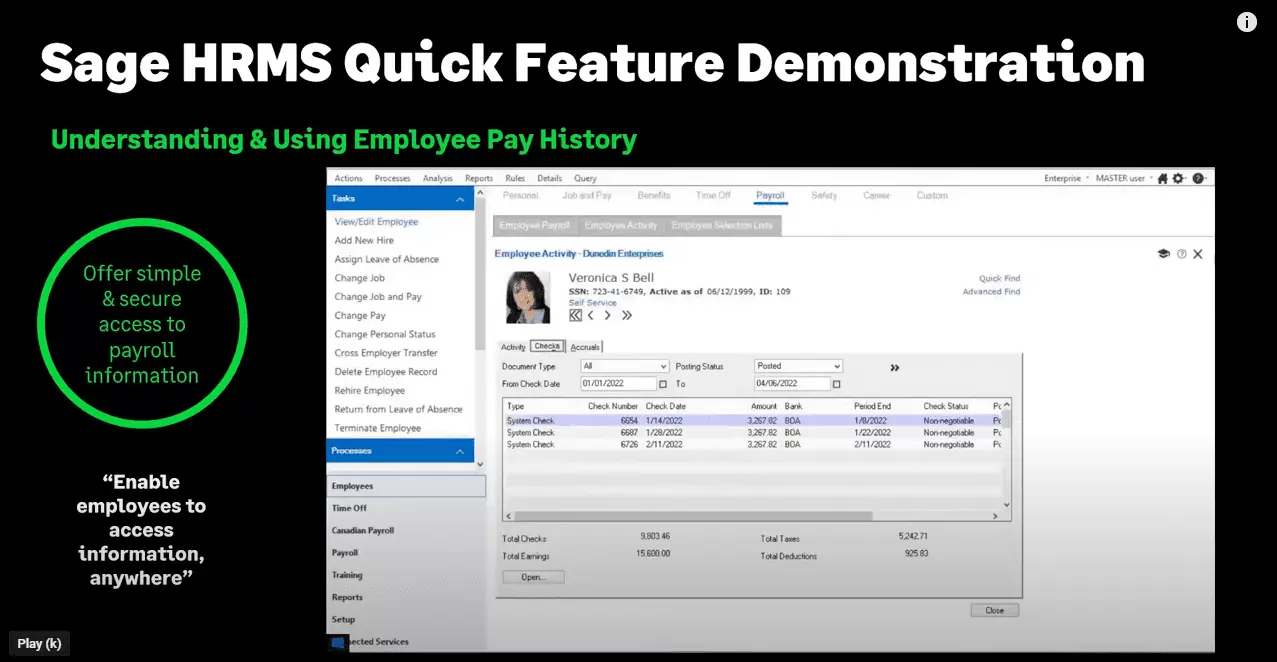The image size is (1277, 662).
Task: Jump to last employee record arrow
Action: (x=627, y=315)
